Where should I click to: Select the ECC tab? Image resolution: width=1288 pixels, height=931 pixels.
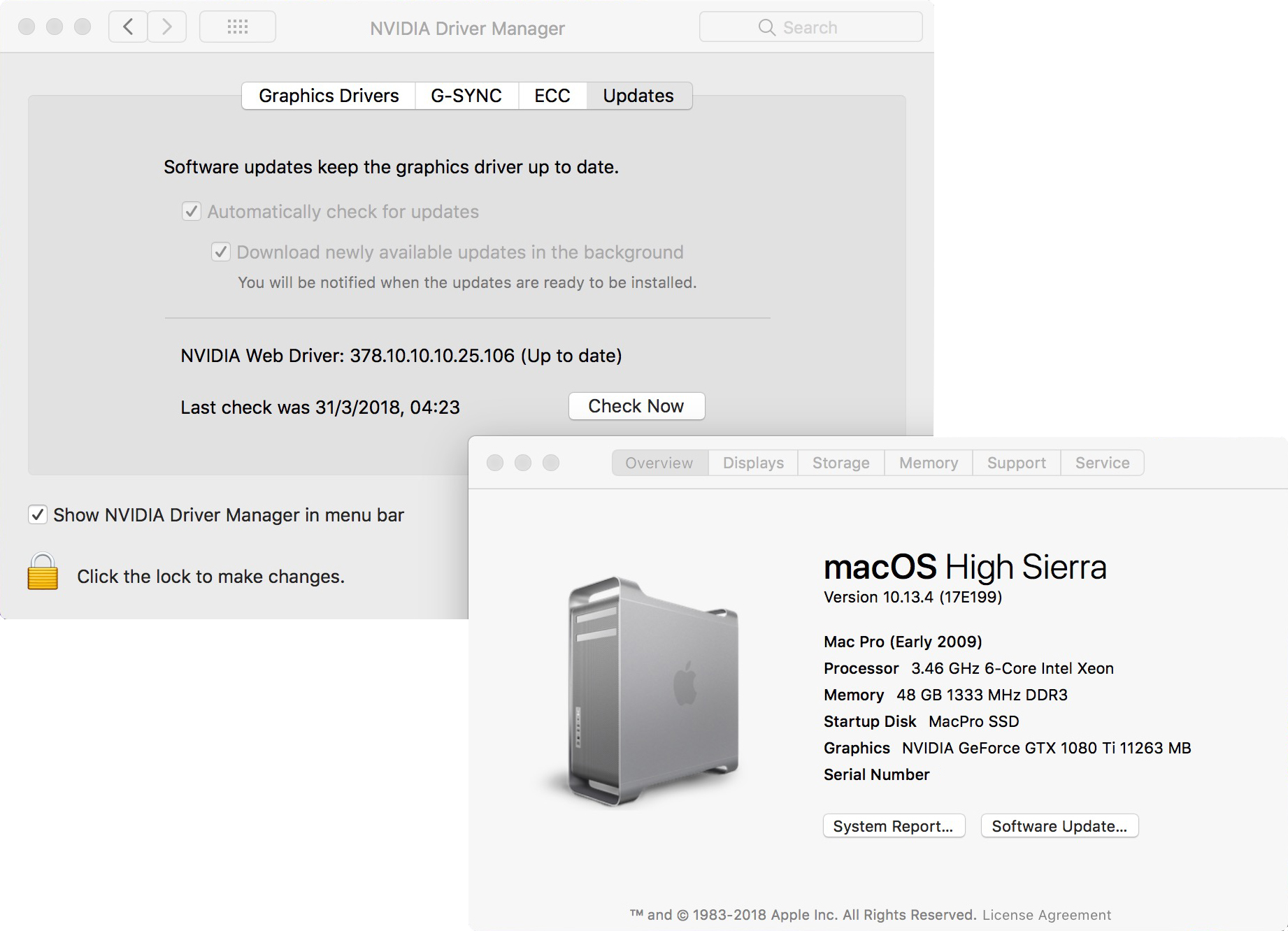552,96
